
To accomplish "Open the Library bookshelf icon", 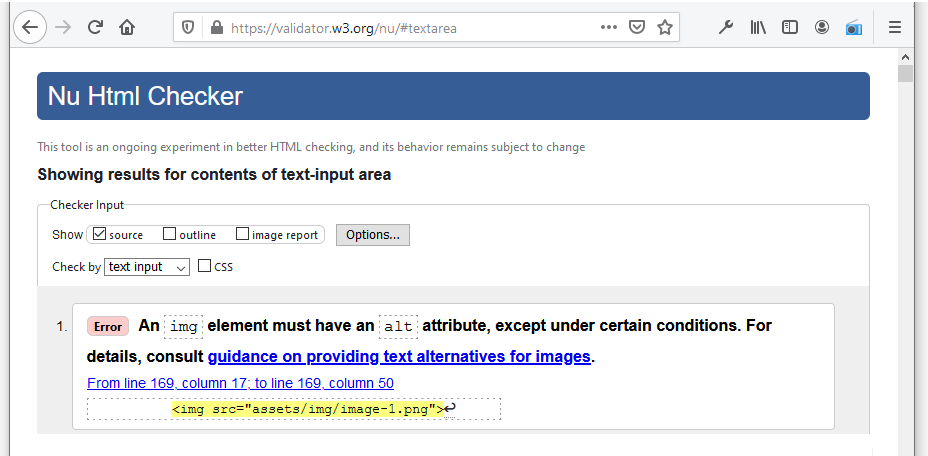I will coord(758,28).
